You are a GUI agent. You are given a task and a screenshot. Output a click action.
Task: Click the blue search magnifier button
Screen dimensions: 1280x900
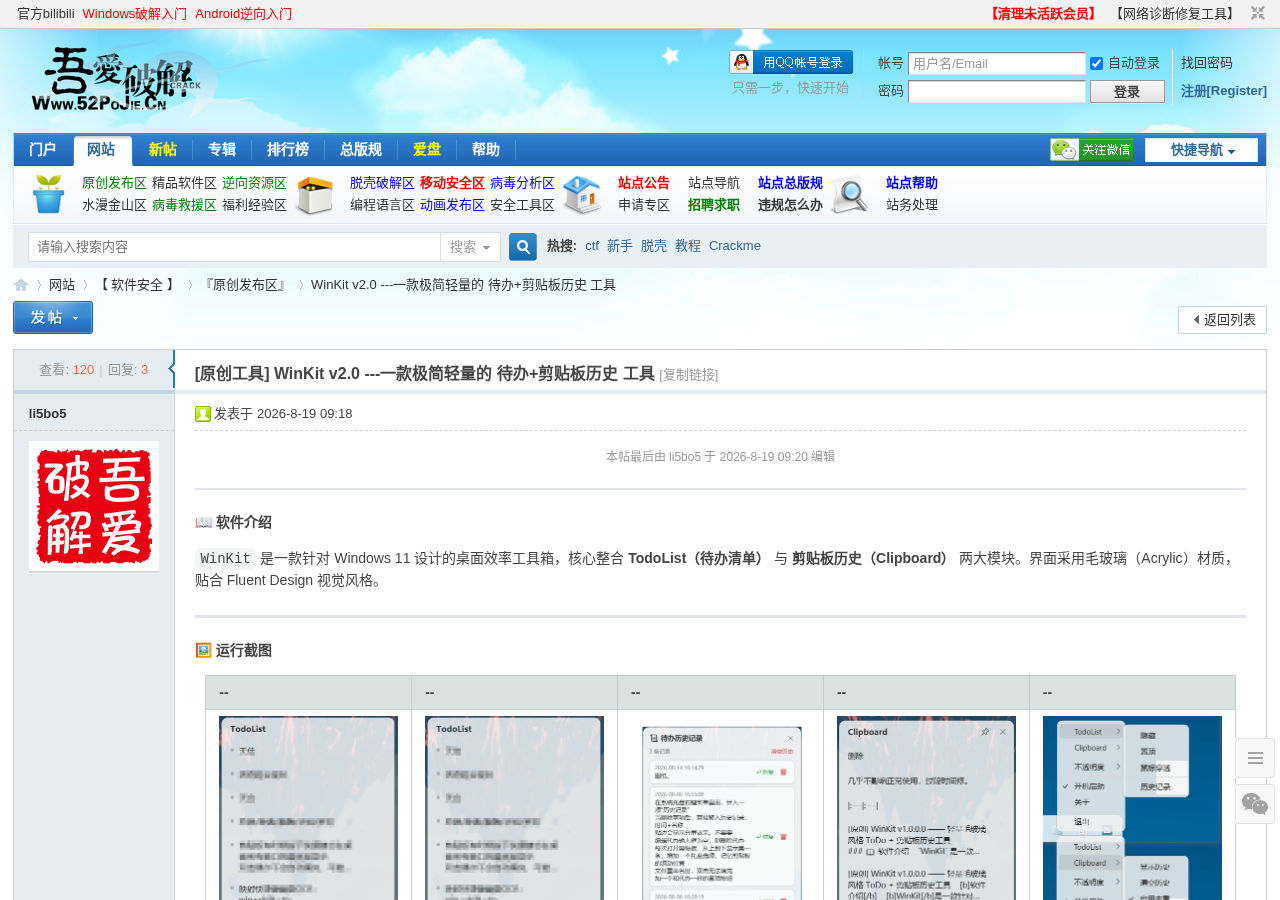523,247
